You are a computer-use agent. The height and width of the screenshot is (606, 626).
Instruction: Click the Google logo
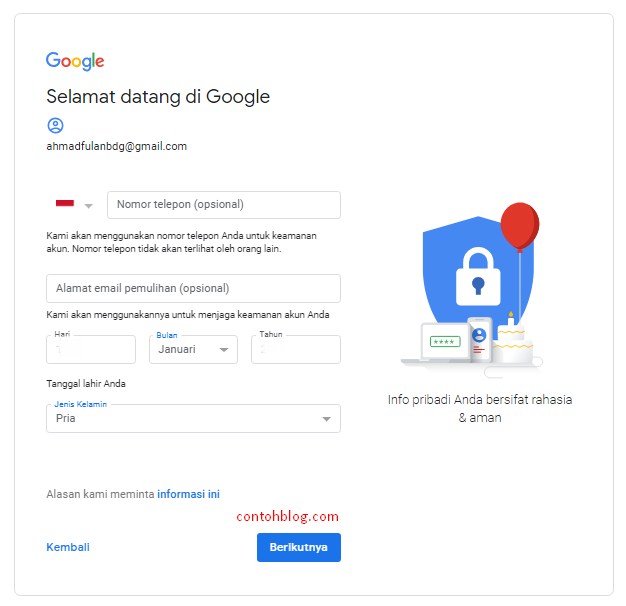click(75, 61)
